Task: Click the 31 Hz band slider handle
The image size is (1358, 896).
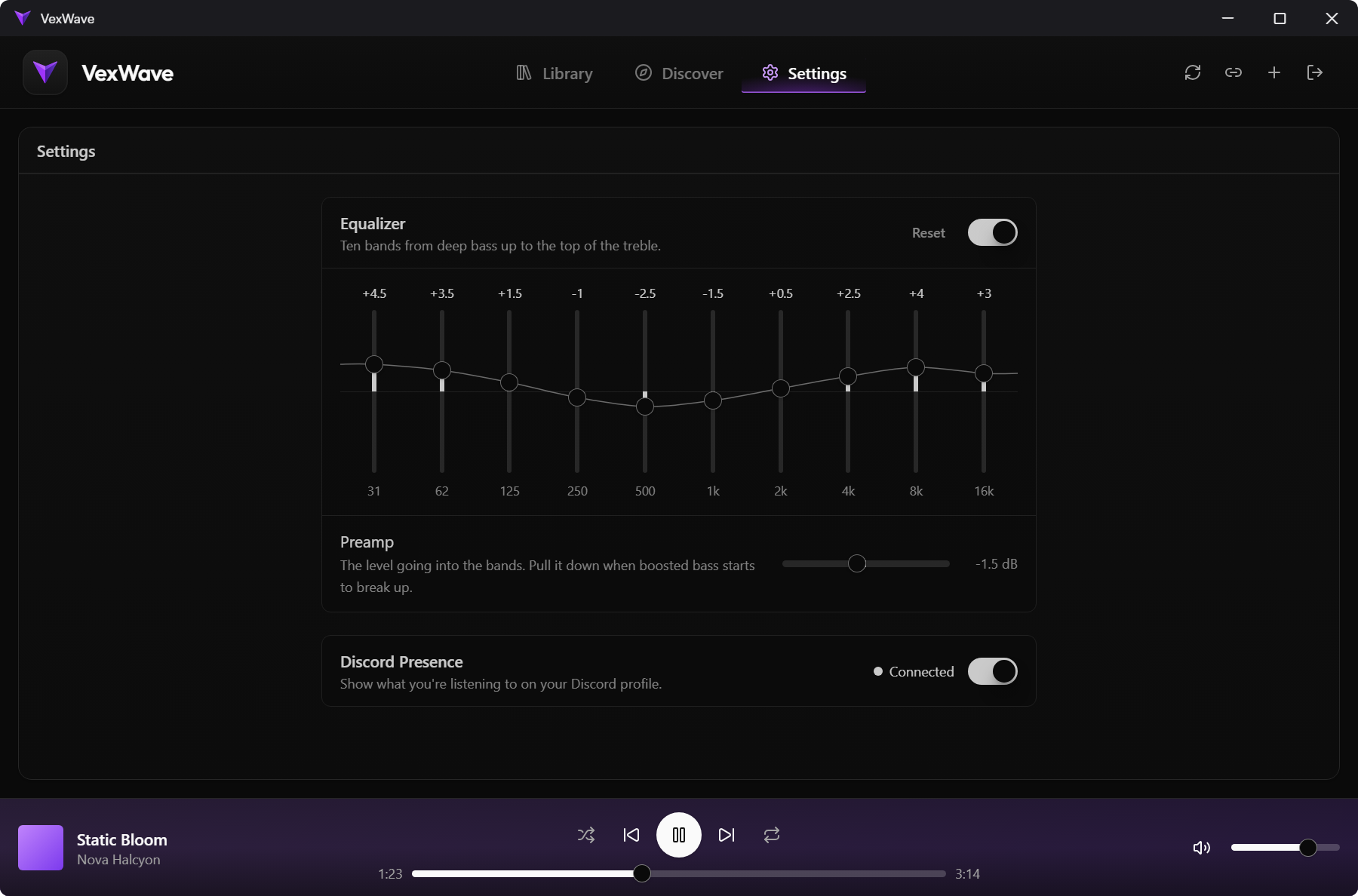Action: pyautogui.click(x=374, y=364)
